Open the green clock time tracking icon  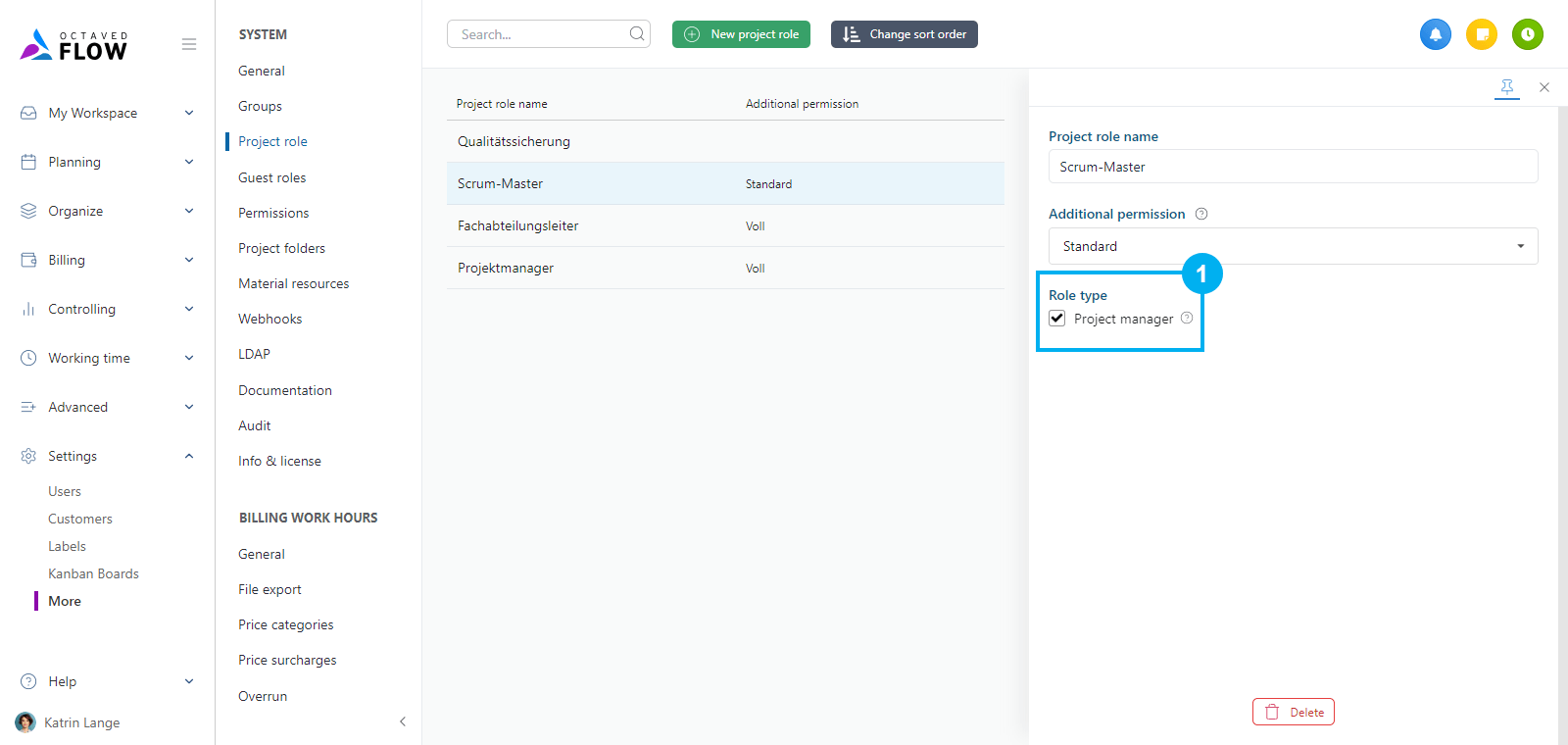tap(1528, 34)
